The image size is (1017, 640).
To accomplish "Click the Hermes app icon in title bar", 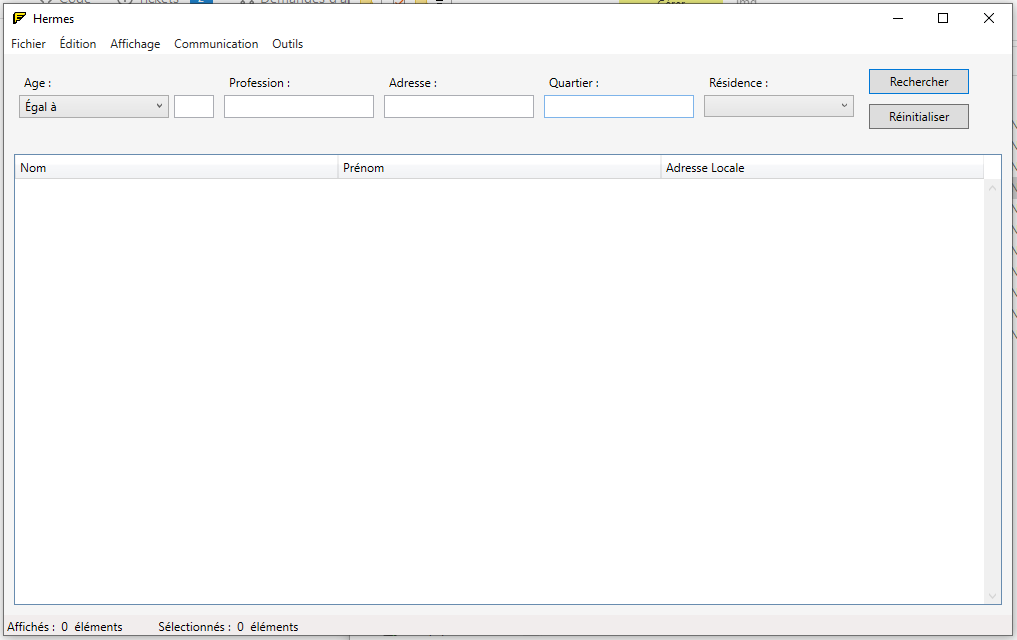I will tap(19, 18).
